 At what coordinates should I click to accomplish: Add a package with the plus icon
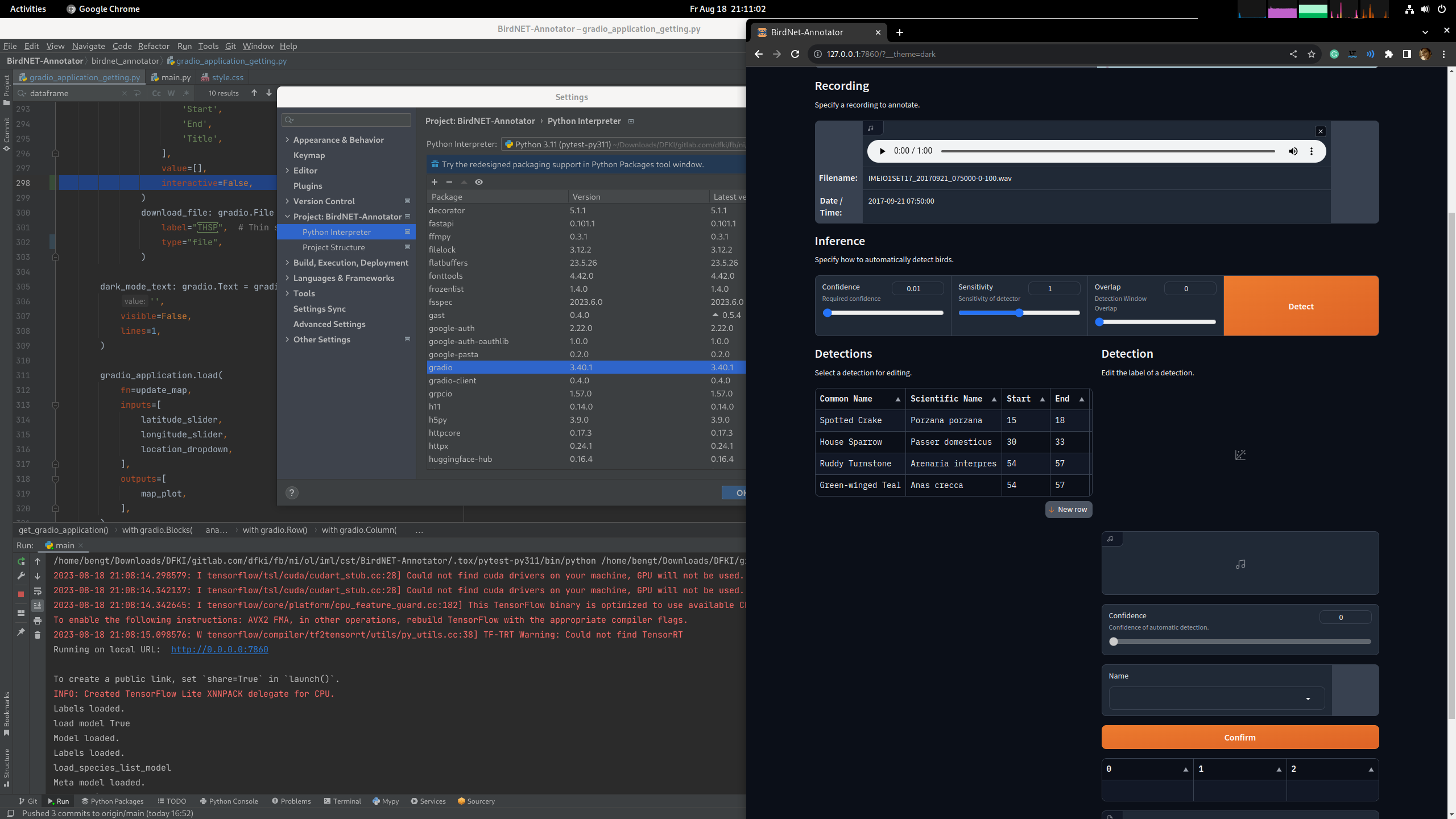pos(434,182)
